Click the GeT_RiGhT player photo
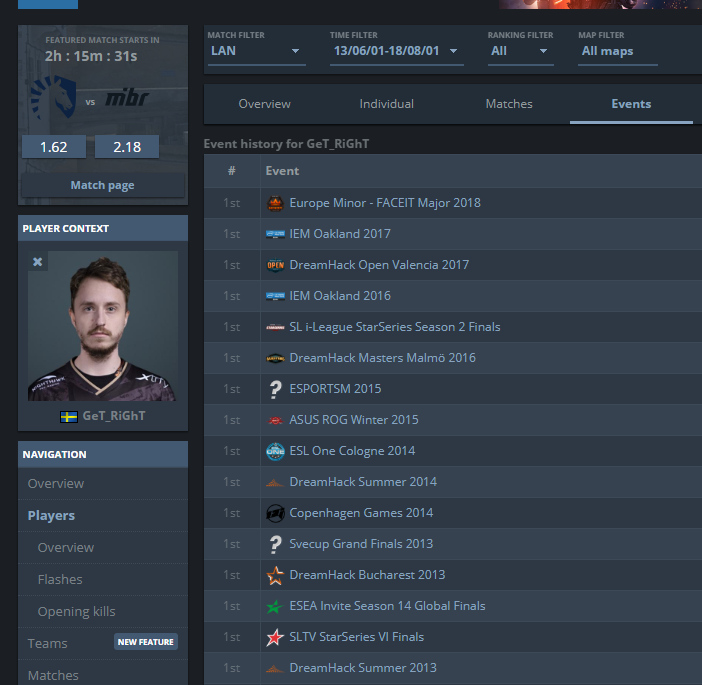 pos(103,326)
